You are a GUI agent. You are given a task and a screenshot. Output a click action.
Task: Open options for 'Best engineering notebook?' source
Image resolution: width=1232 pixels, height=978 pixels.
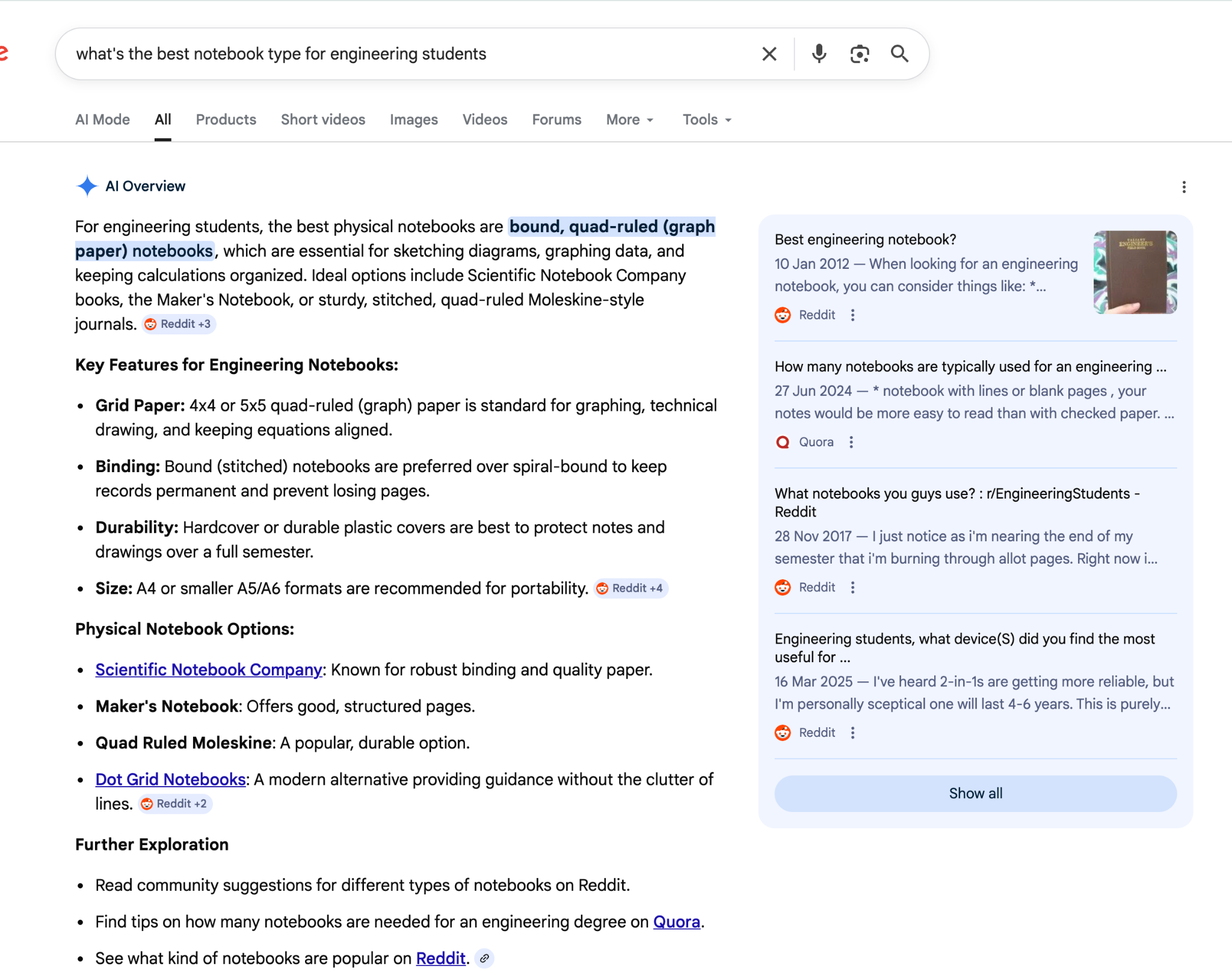coord(852,315)
